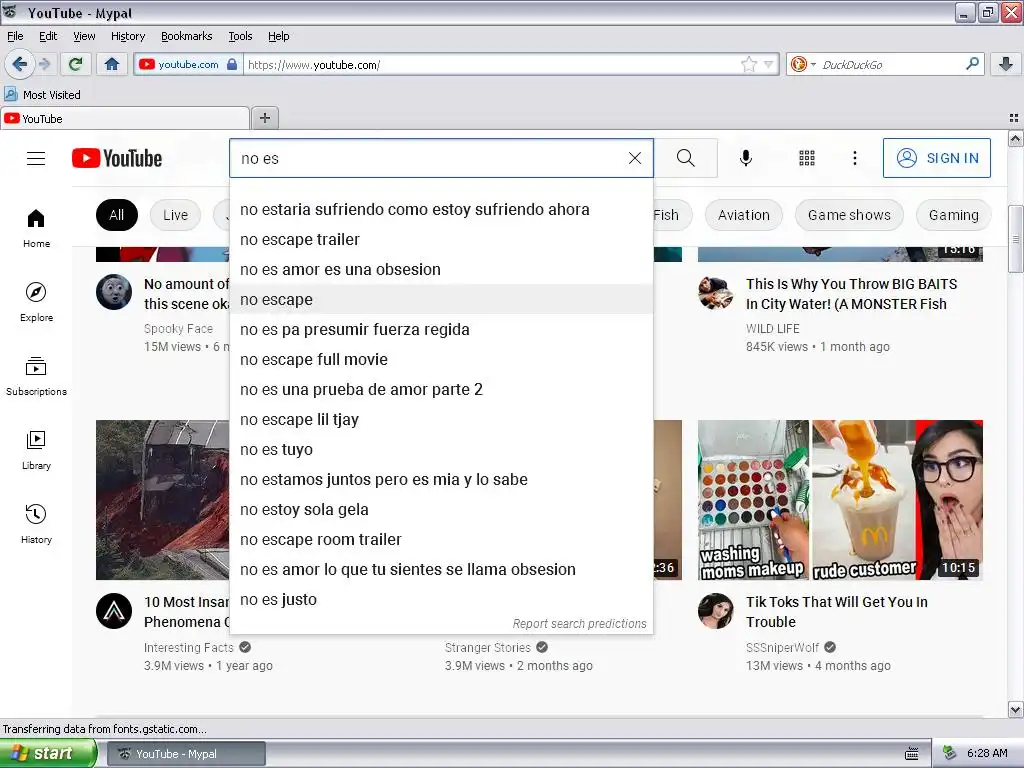Bookmark page with the star icon
Screen dimensions: 1024x768
click(748, 64)
